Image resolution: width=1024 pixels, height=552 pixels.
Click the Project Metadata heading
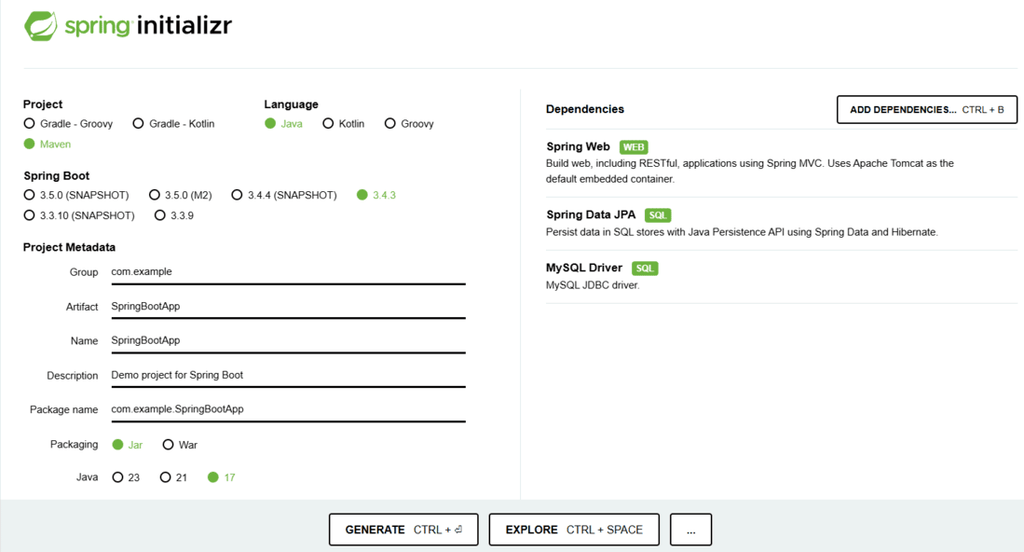pyautogui.click(x=69, y=247)
